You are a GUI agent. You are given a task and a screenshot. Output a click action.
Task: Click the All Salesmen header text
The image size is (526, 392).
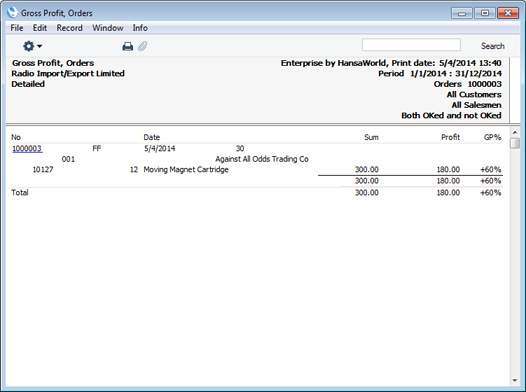pyautogui.click(x=476, y=105)
